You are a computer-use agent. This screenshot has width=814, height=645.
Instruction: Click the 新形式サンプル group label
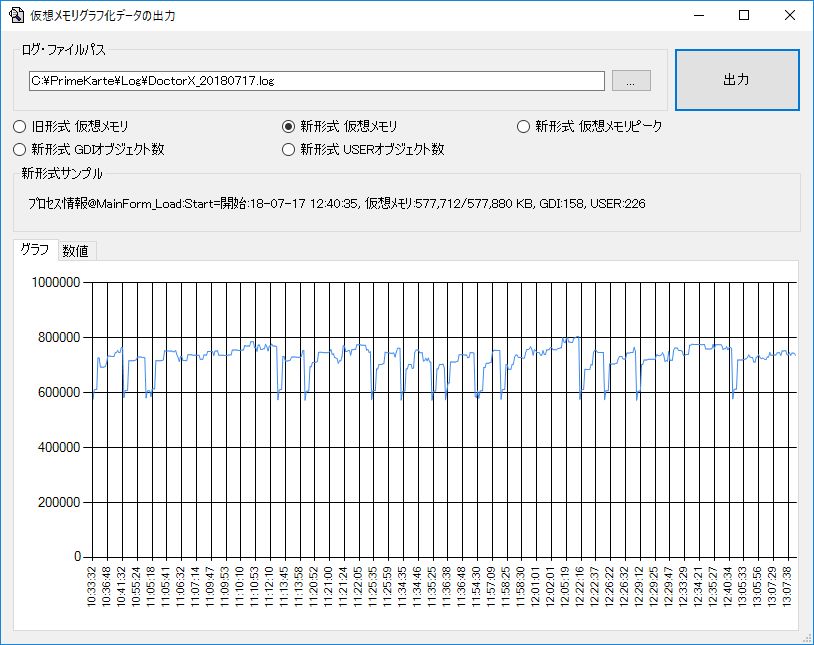[x=62, y=173]
